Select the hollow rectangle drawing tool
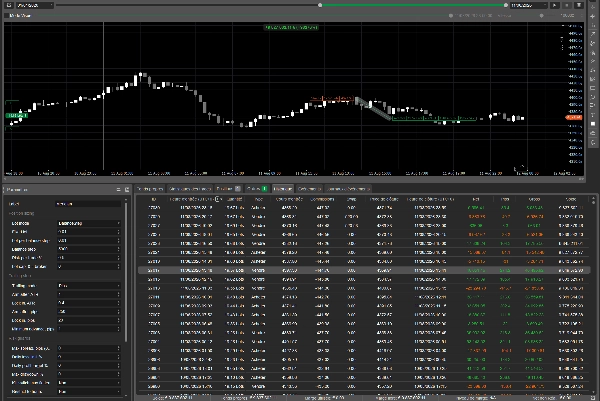The height and width of the screenshot is (401, 600). (x=593, y=88)
